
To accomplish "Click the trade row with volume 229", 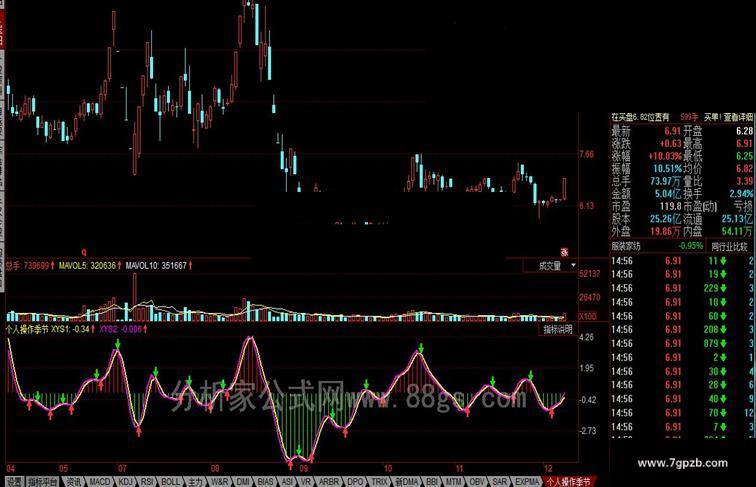I will [682, 288].
